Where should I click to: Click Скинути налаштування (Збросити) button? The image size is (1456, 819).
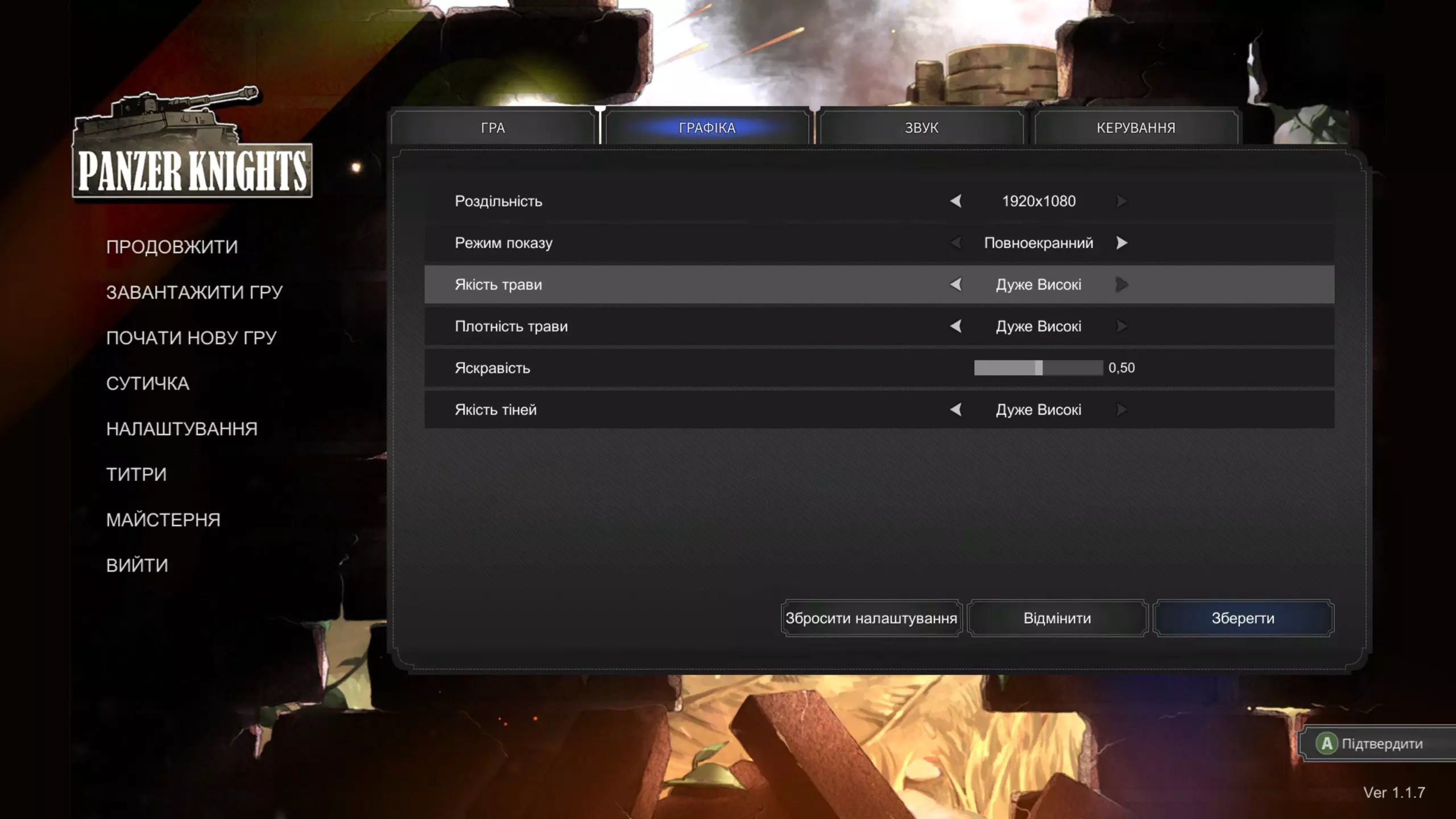click(871, 618)
